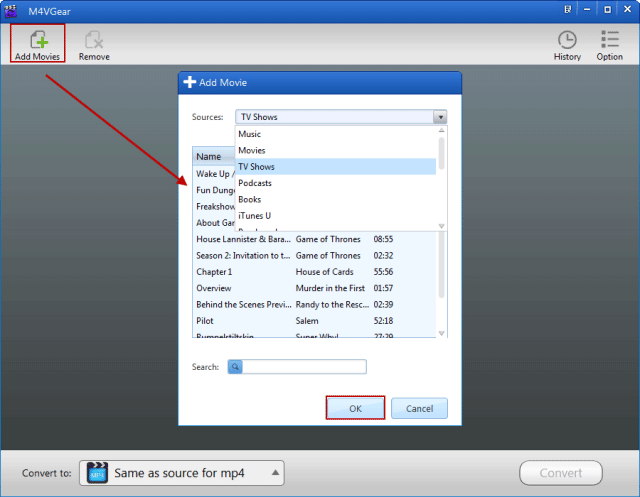Select 'House Lannister & Bara...' row
The height and width of the screenshot is (497, 640).
click(x=314, y=239)
